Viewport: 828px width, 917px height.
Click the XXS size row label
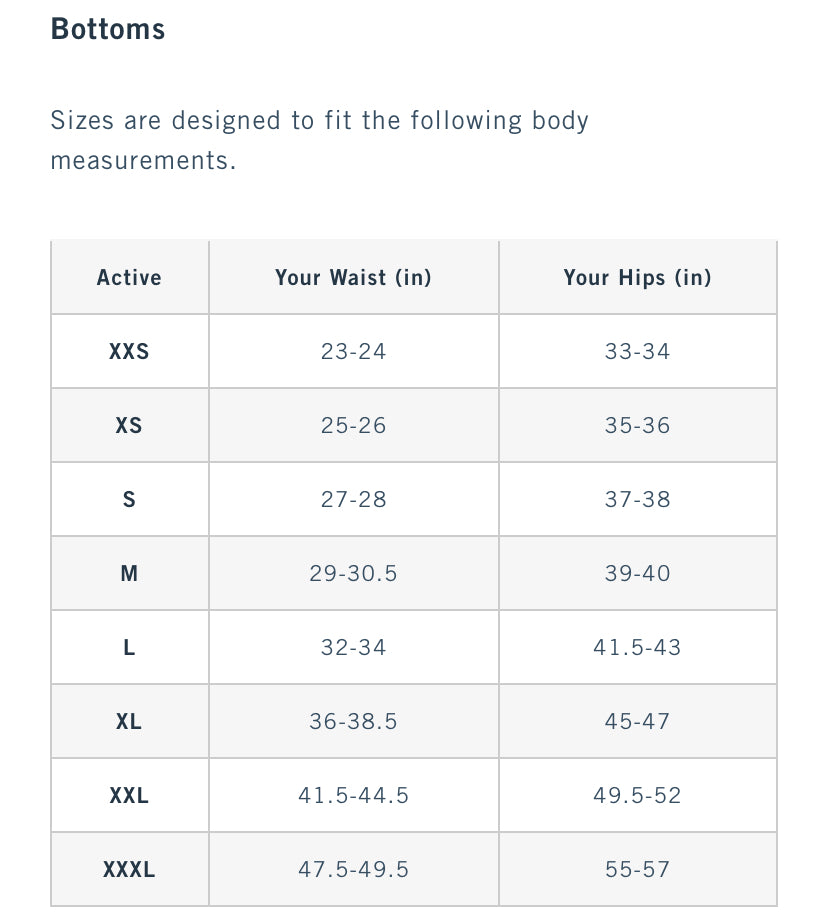point(129,352)
